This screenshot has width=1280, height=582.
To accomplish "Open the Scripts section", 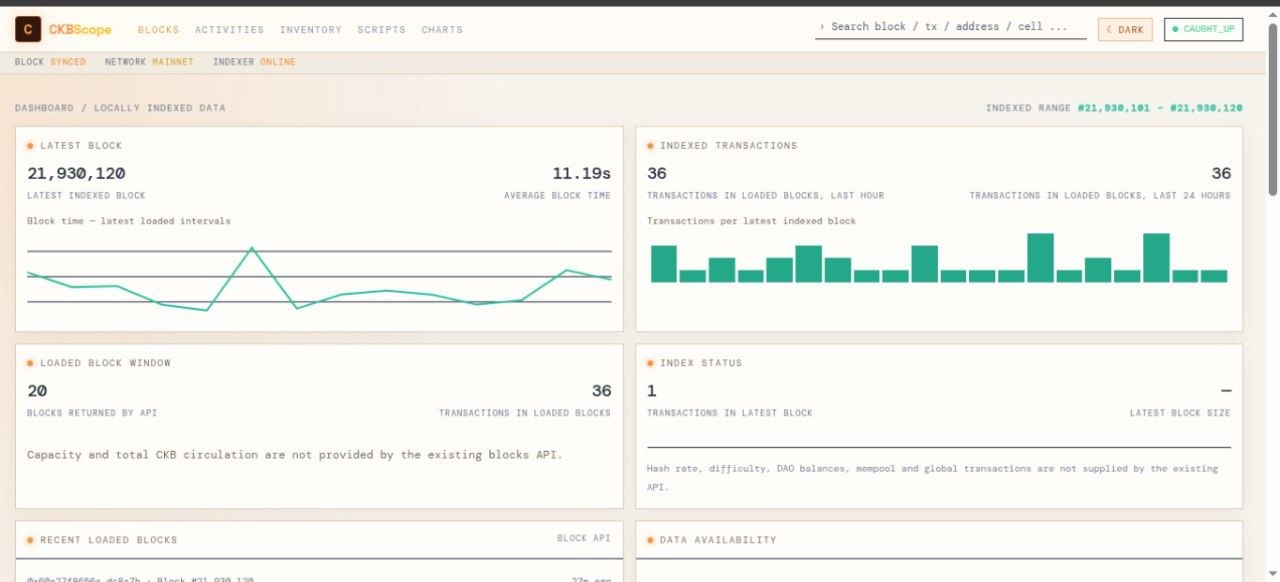I will pos(381,30).
